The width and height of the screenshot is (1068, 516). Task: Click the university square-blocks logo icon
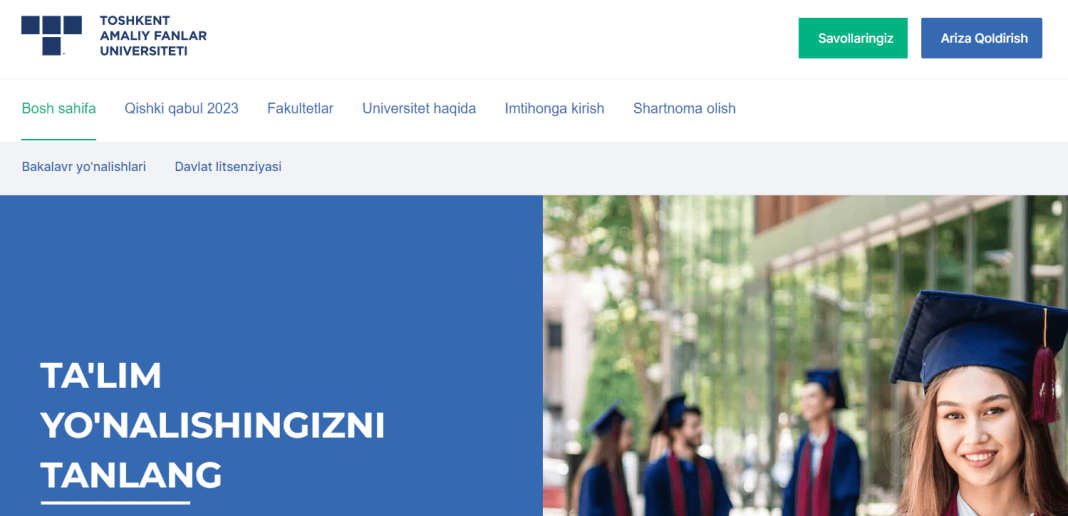click(52, 35)
